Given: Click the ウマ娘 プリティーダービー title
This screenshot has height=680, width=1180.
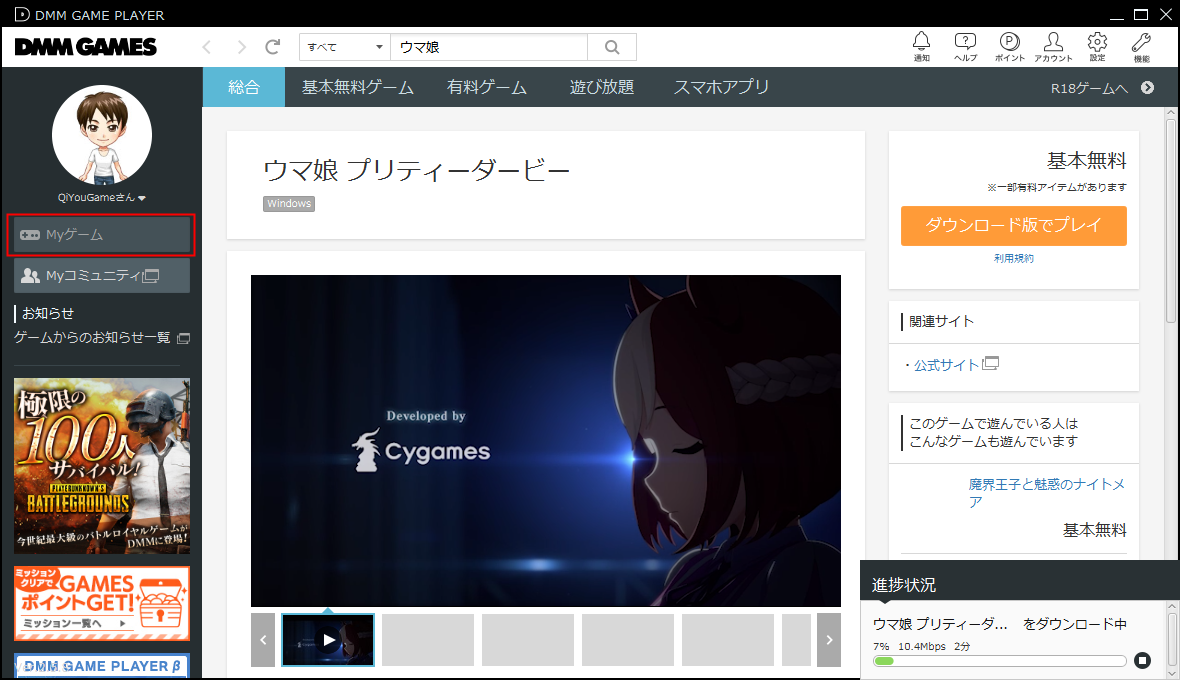Looking at the screenshot, I should [x=416, y=170].
